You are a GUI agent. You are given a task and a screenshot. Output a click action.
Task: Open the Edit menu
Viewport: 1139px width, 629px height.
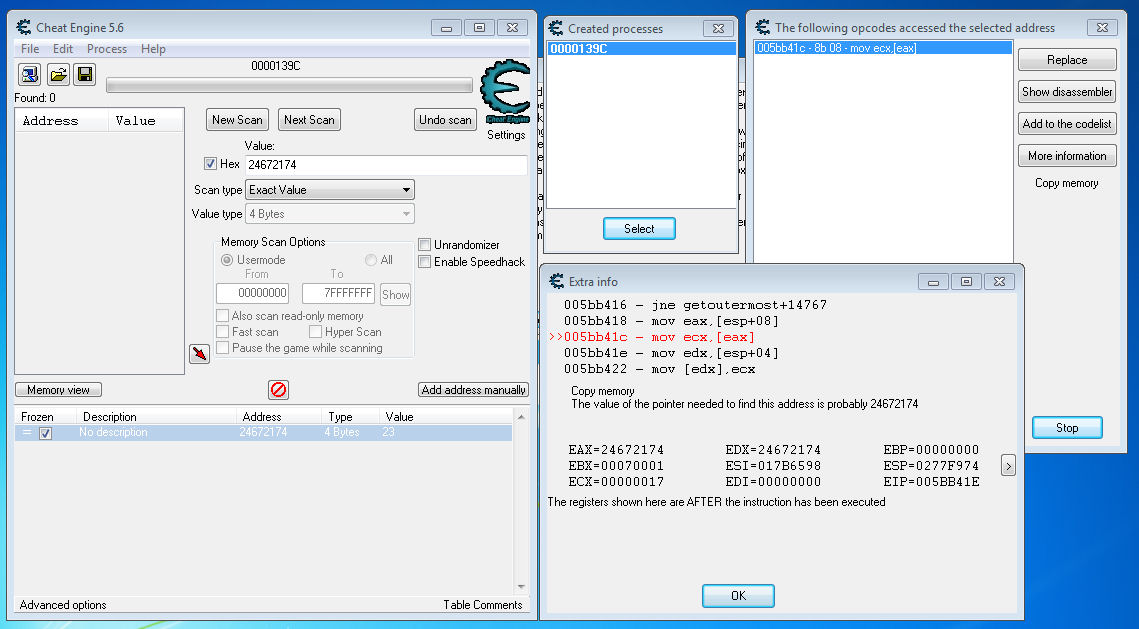point(63,49)
